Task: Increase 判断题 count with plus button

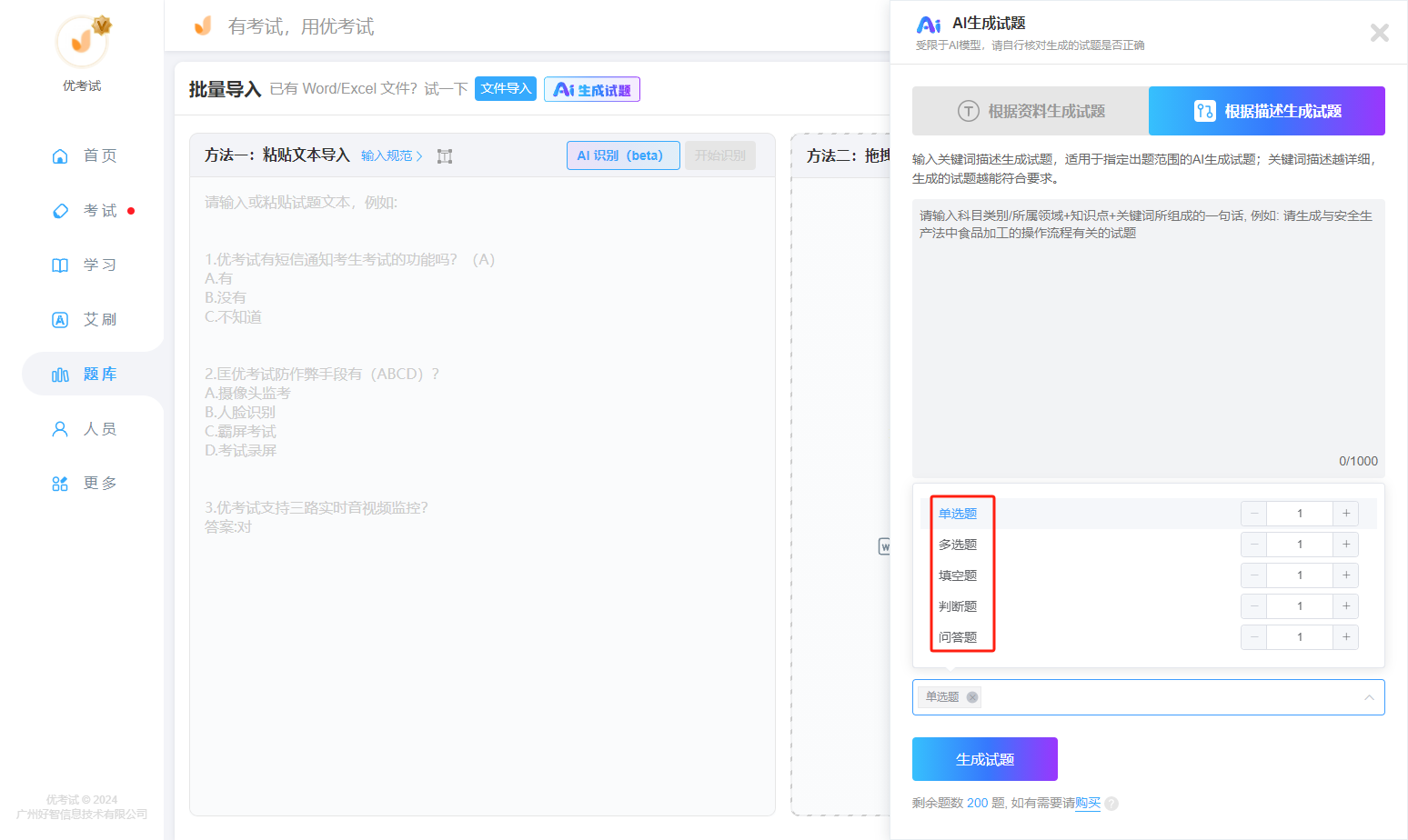Action: click(x=1346, y=606)
